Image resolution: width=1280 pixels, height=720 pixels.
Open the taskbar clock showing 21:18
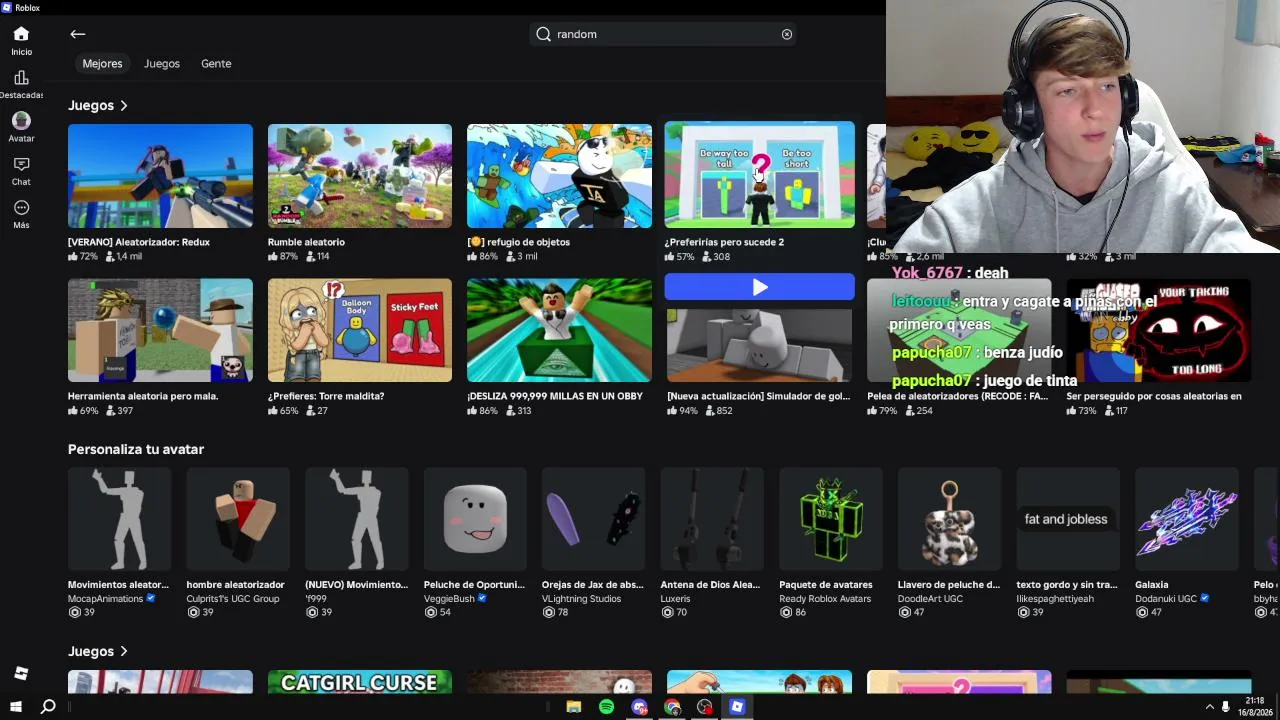pyautogui.click(x=1256, y=707)
